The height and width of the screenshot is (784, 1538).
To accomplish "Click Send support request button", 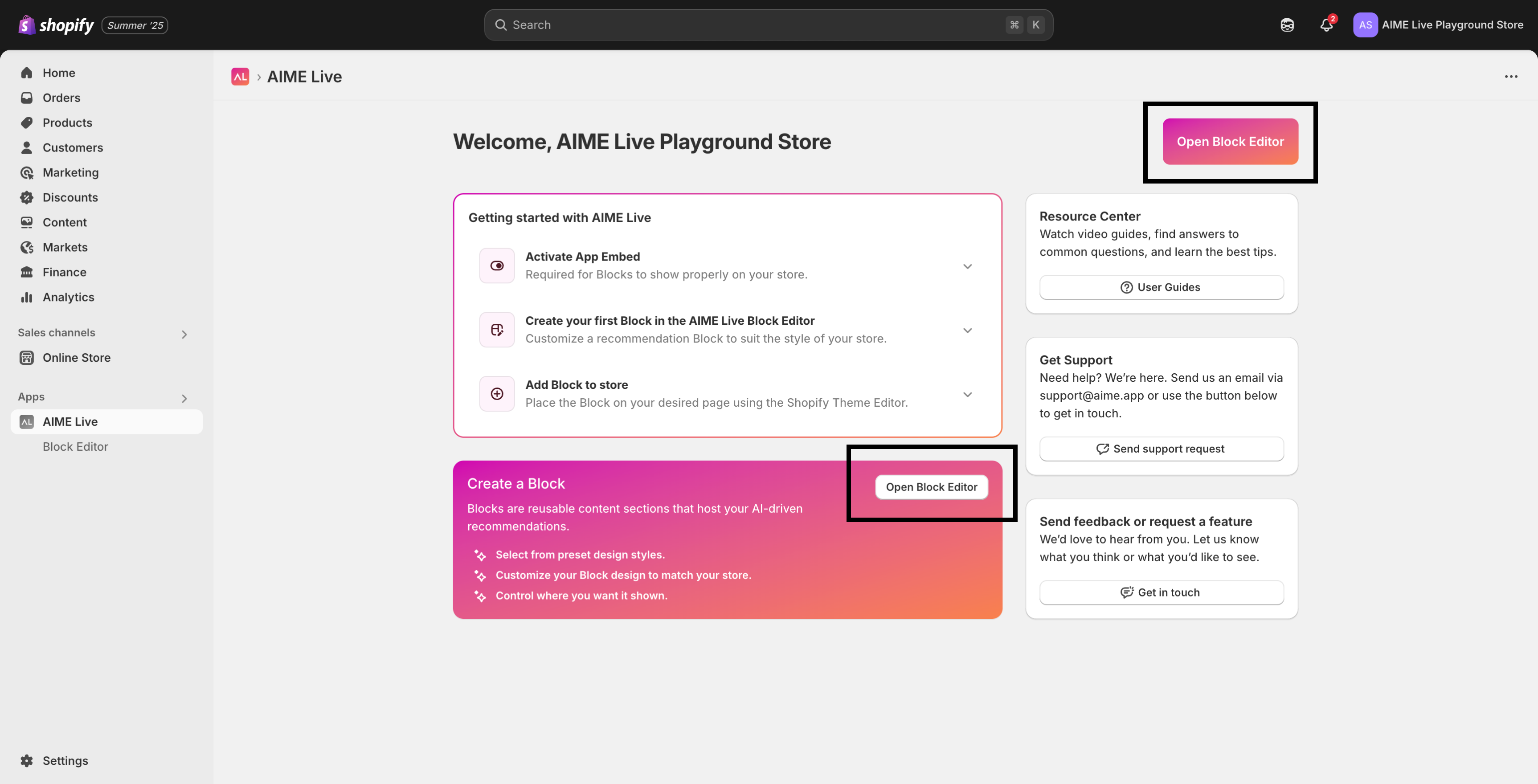I will [x=1161, y=449].
